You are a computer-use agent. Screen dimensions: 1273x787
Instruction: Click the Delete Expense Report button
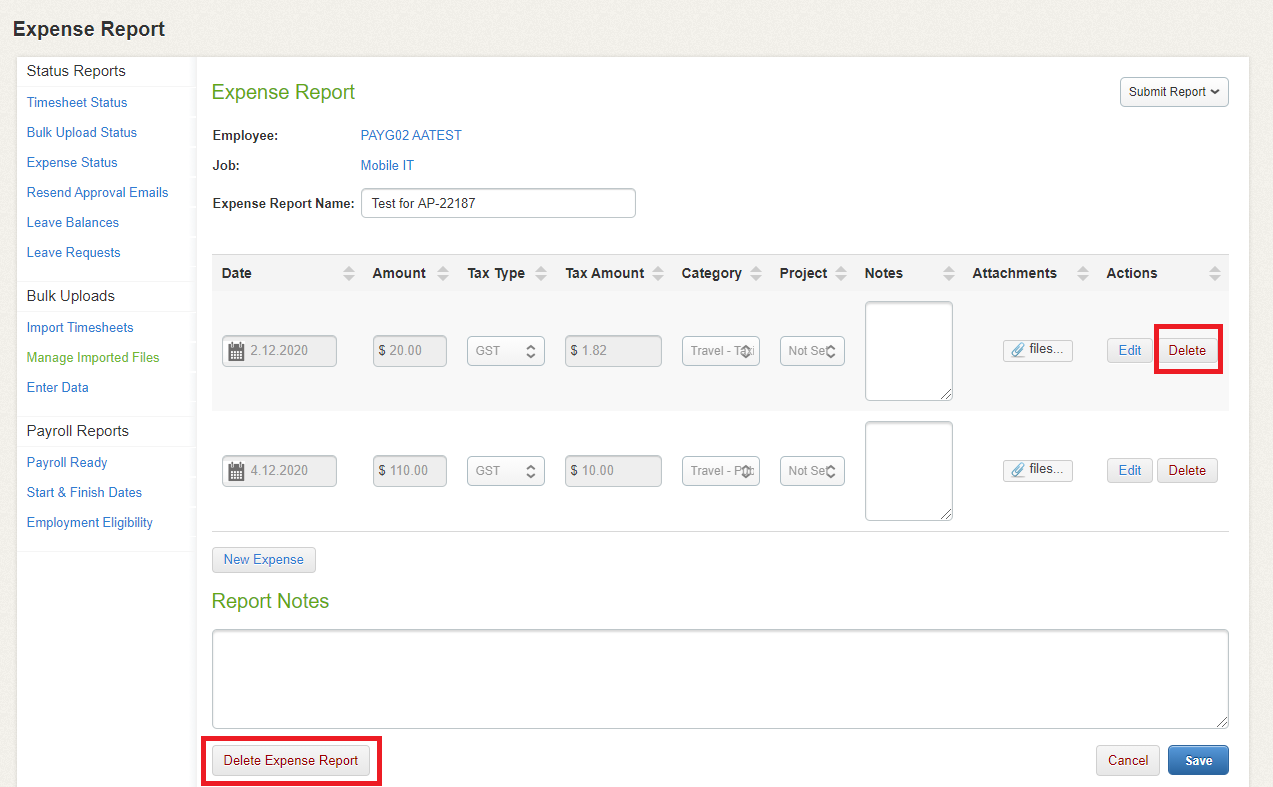(290, 760)
